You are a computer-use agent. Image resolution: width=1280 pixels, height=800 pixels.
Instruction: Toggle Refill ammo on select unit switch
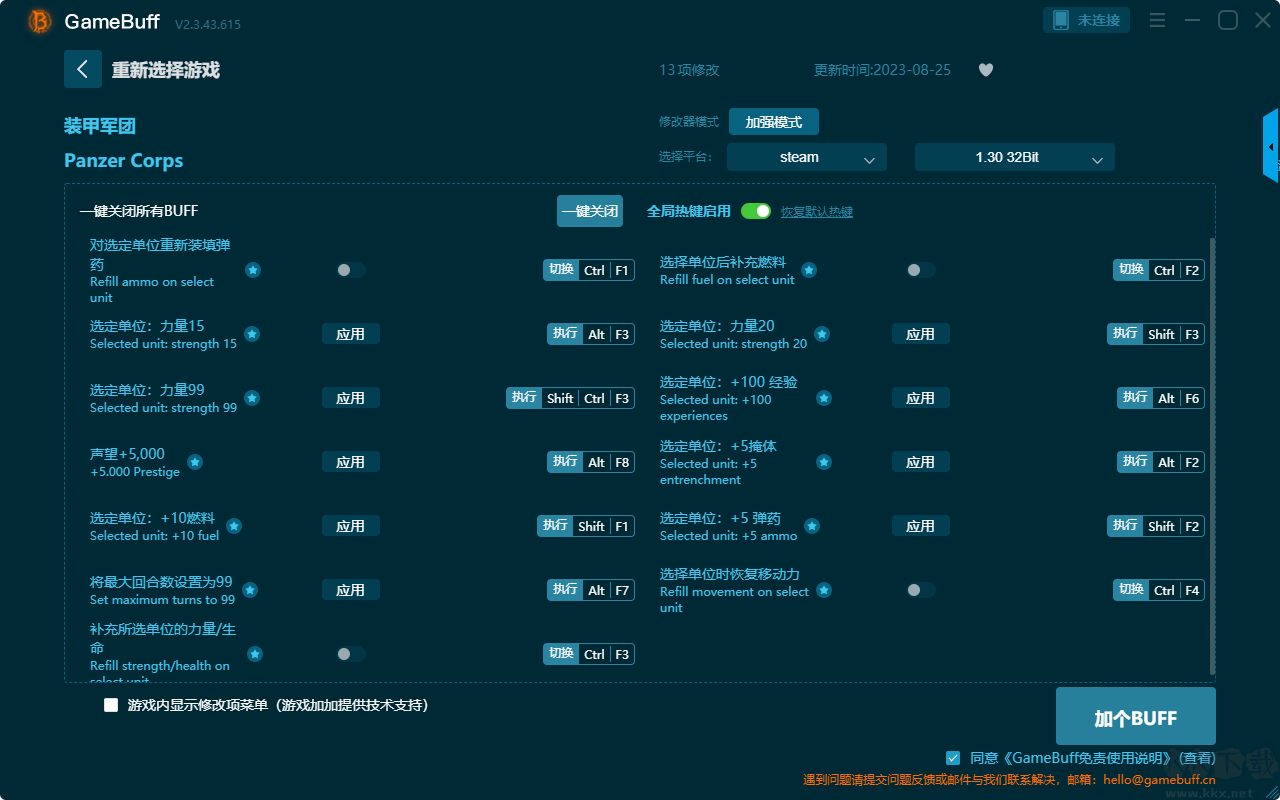click(x=351, y=270)
